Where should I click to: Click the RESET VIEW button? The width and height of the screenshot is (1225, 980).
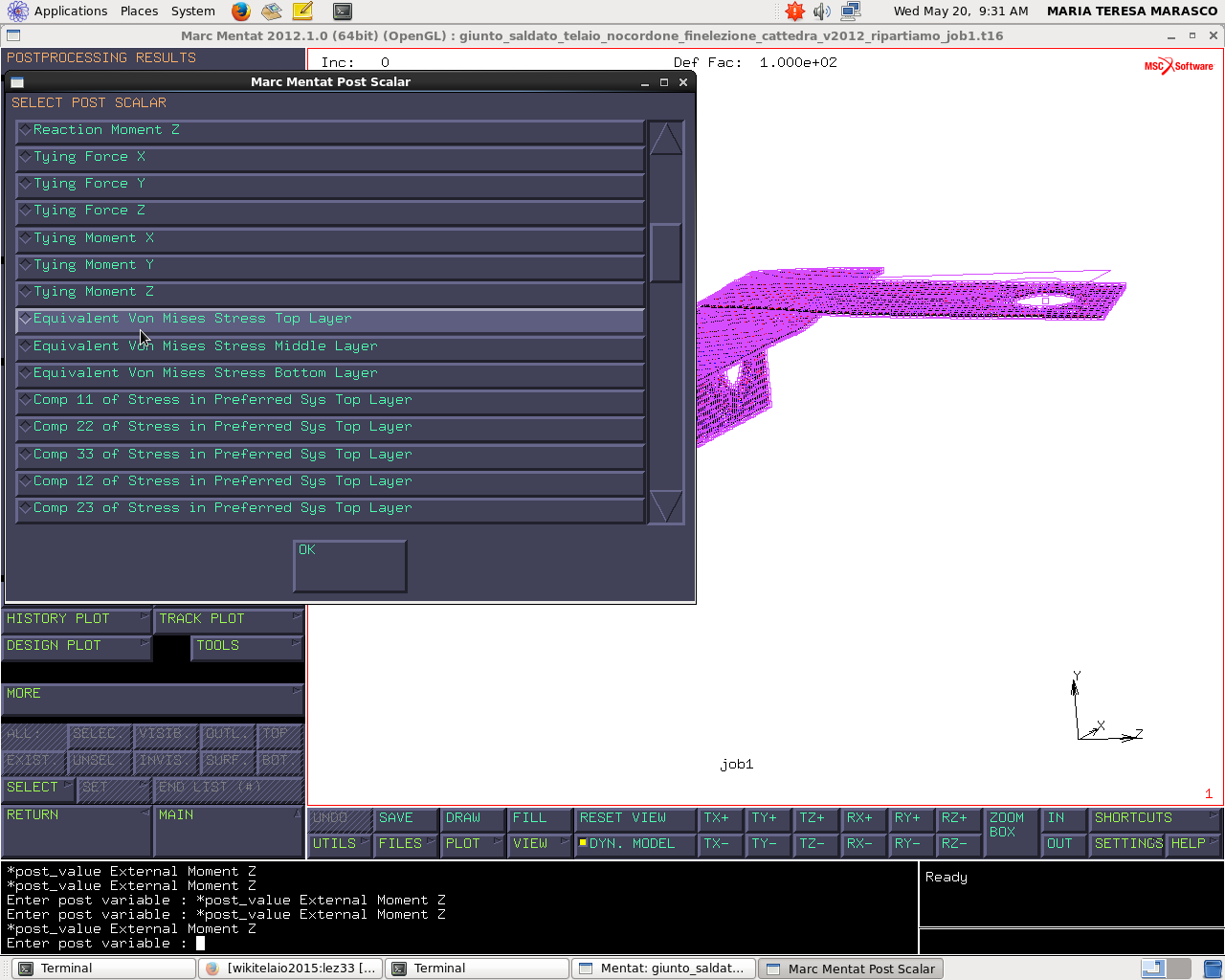635,818
